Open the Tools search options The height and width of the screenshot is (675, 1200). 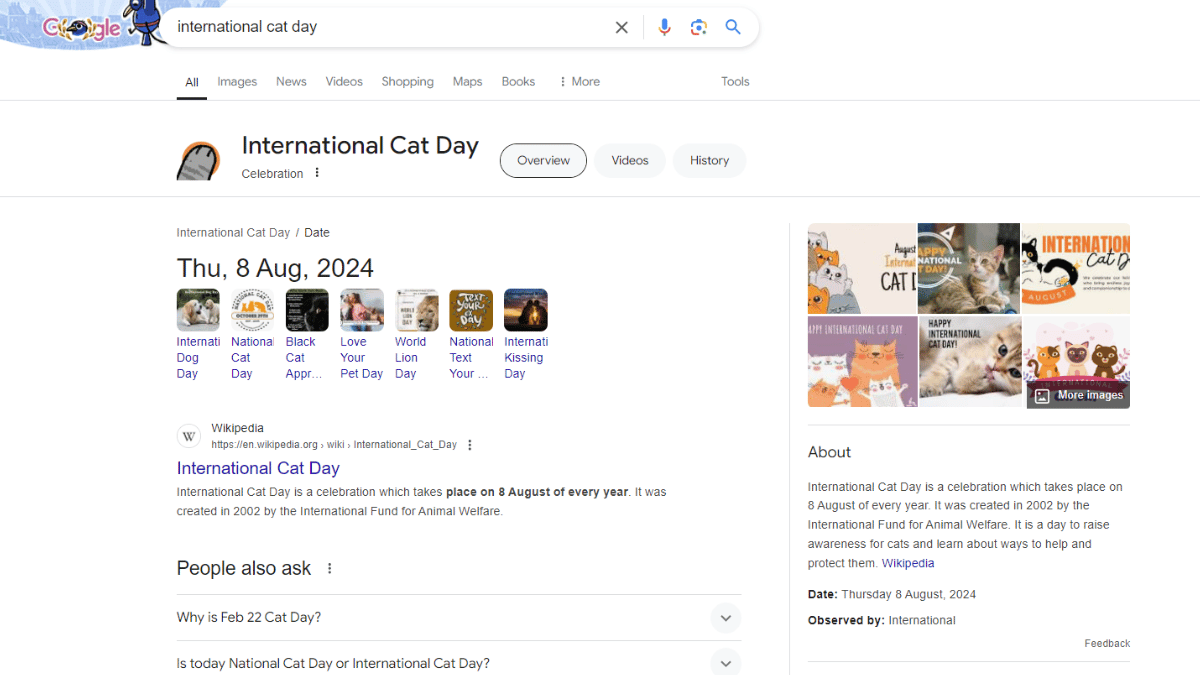click(x=735, y=82)
